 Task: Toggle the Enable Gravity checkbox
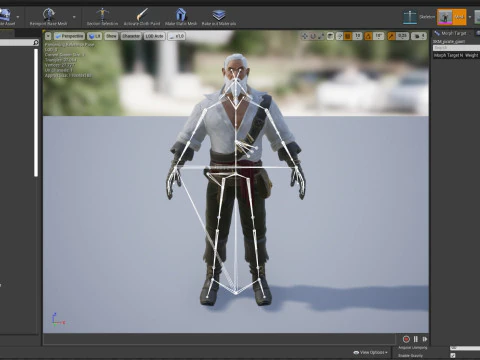point(453,356)
